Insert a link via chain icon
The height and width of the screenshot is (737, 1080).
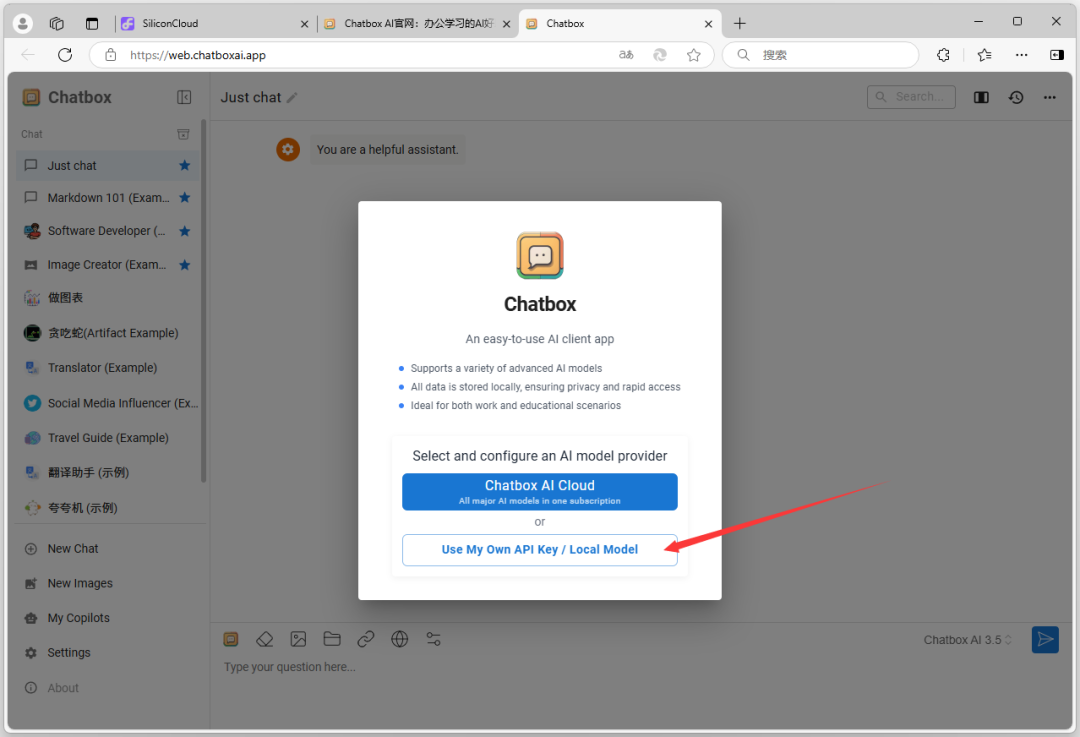pos(366,639)
